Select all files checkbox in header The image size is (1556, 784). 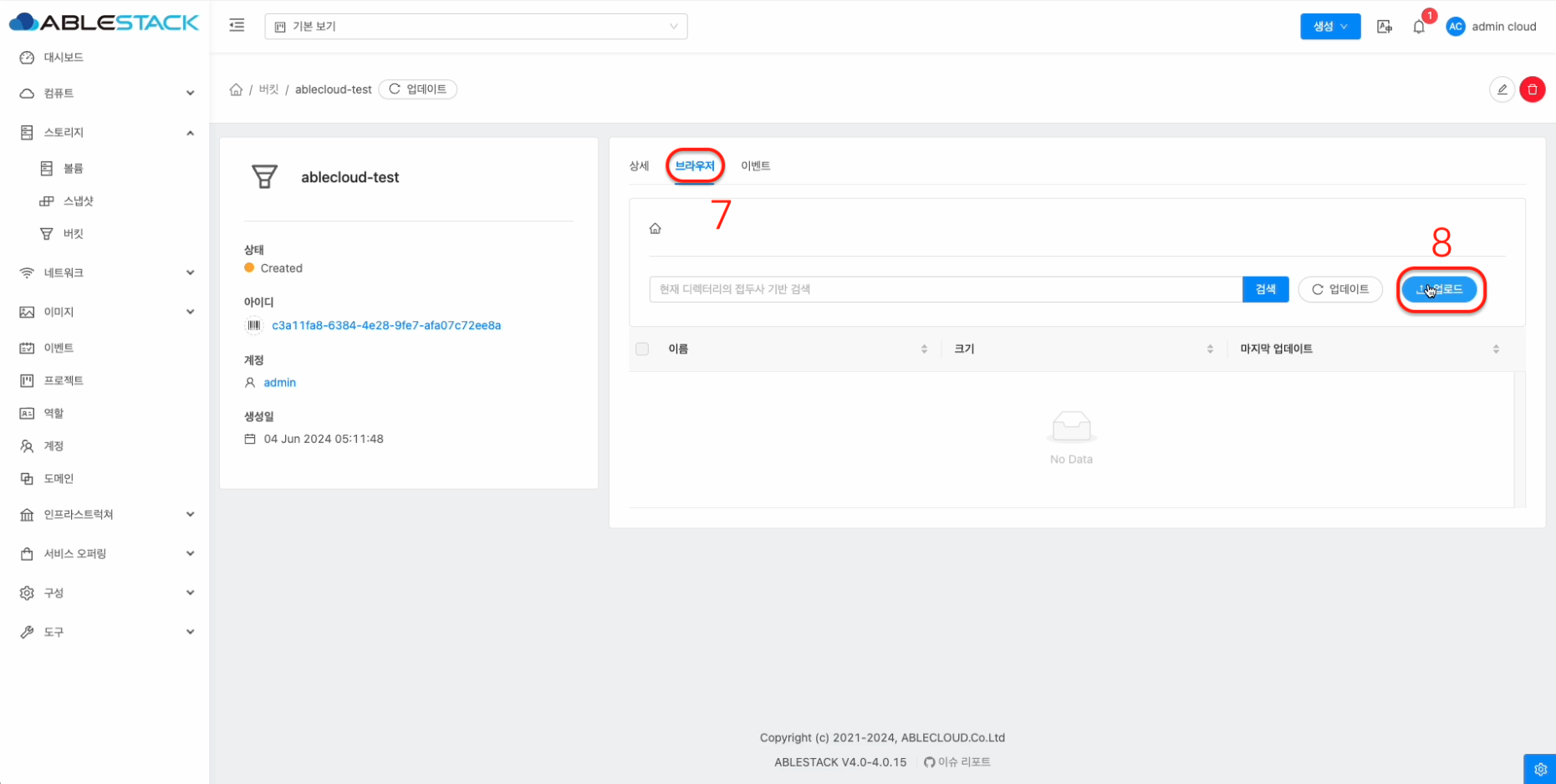coord(642,349)
